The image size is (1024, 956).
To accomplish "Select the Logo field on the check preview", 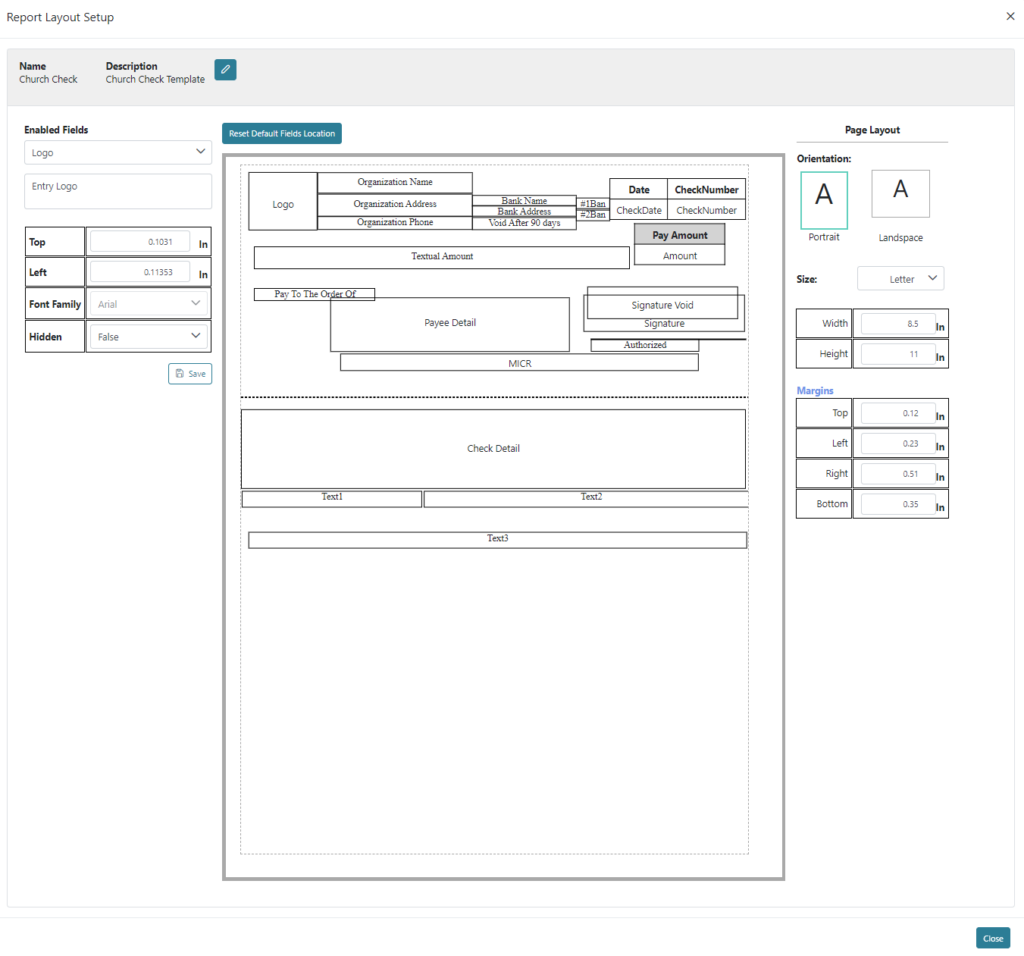I will (x=283, y=202).
